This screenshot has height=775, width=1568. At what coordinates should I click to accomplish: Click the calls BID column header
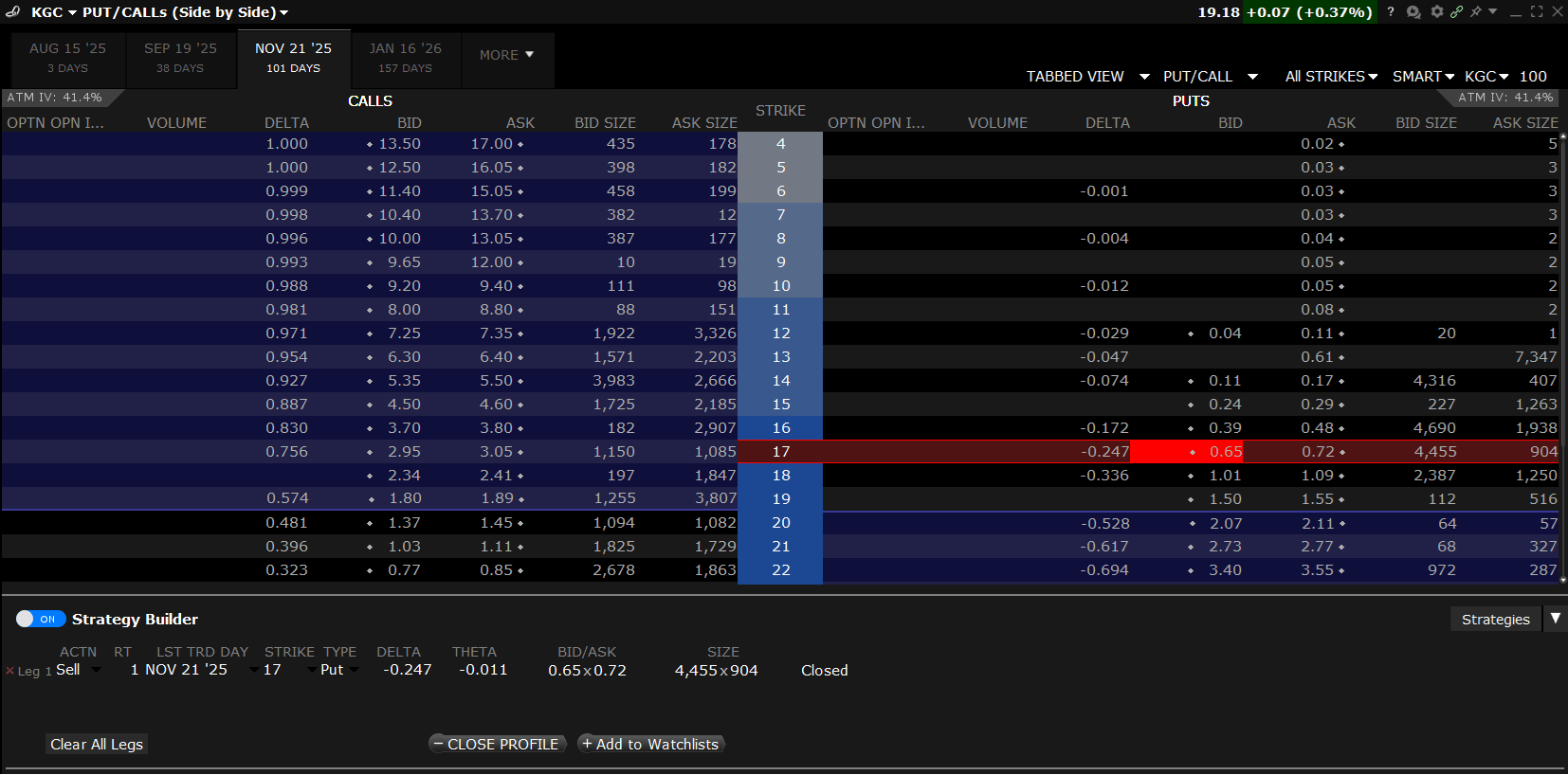[x=410, y=123]
